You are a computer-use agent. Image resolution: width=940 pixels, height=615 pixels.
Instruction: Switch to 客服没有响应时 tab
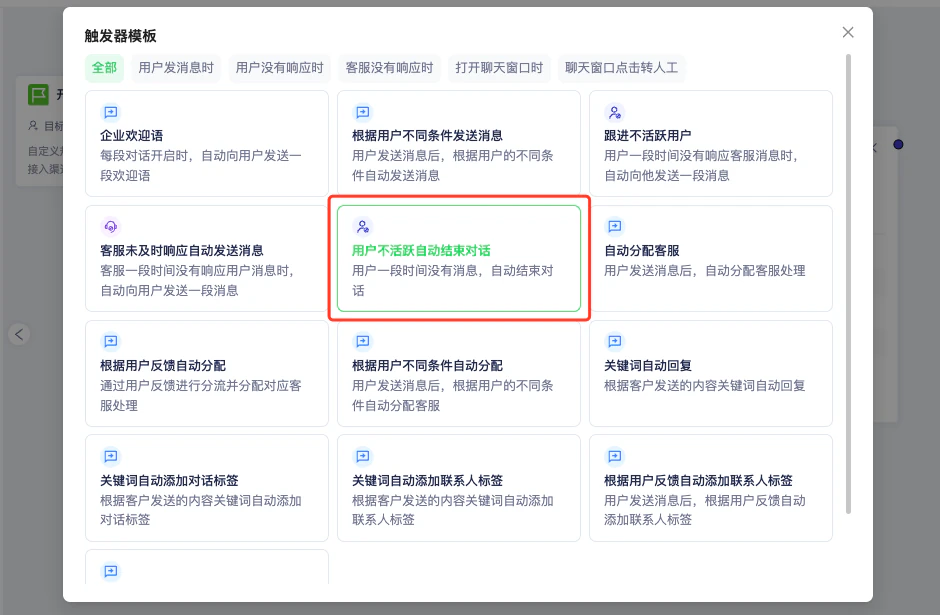click(389, 68)
